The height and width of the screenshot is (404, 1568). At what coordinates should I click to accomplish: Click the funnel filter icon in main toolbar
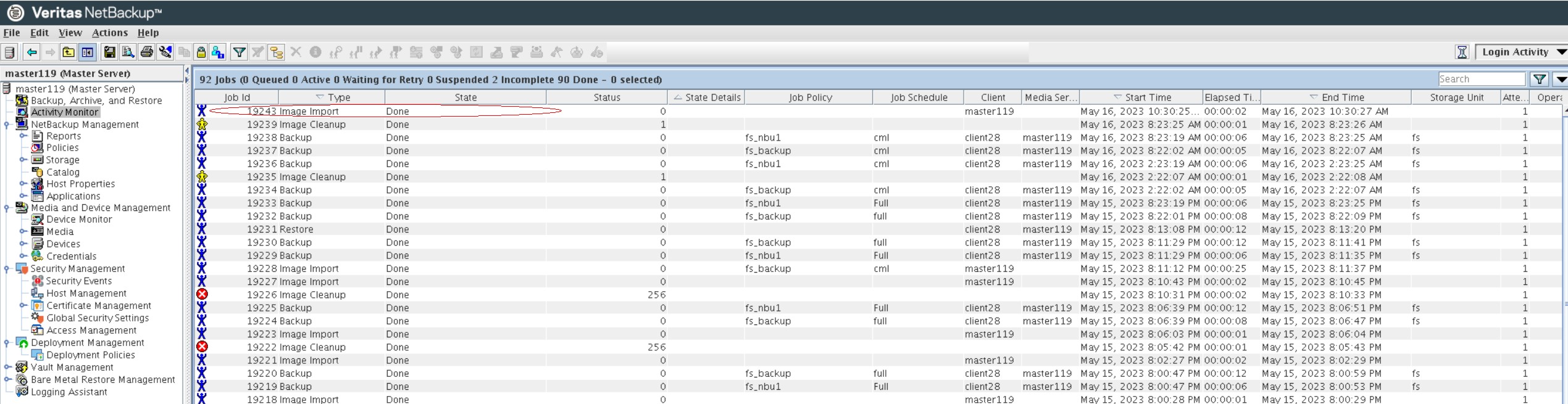(x=239, y=52)
